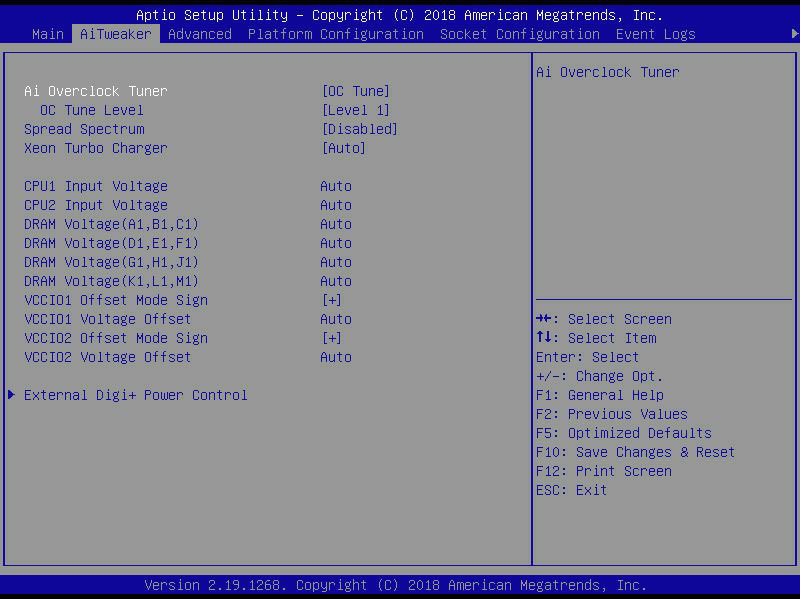Toggle the Spread Spectrum Disabled setting
Screen dimensions: 800x599
[359, 129]
